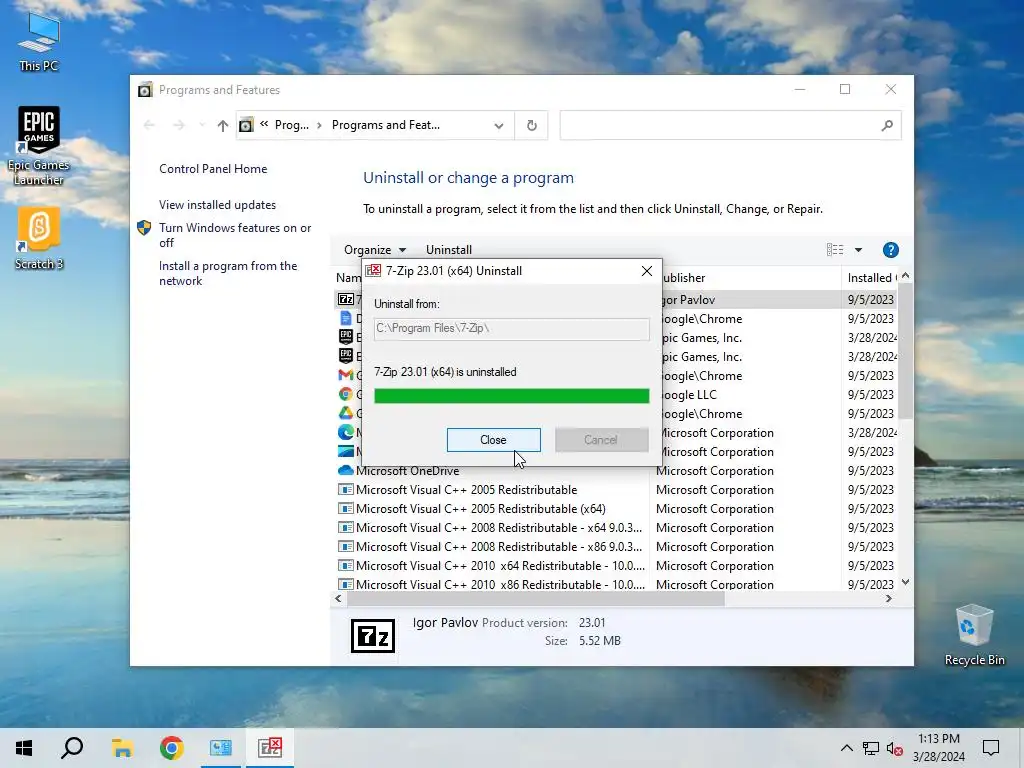Click the green uninstall progress bar

pos(511,396)
